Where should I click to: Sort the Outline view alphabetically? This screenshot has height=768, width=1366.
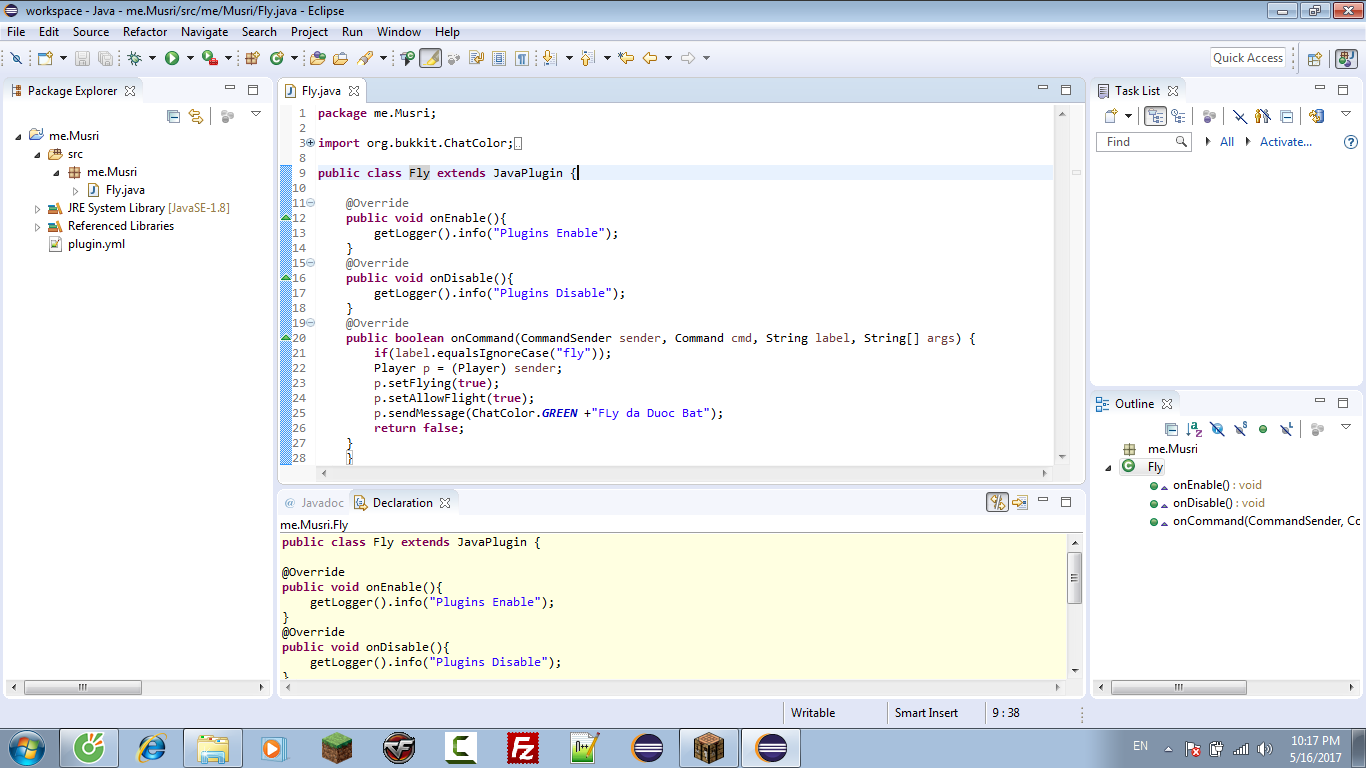[x=1194, y=429]
